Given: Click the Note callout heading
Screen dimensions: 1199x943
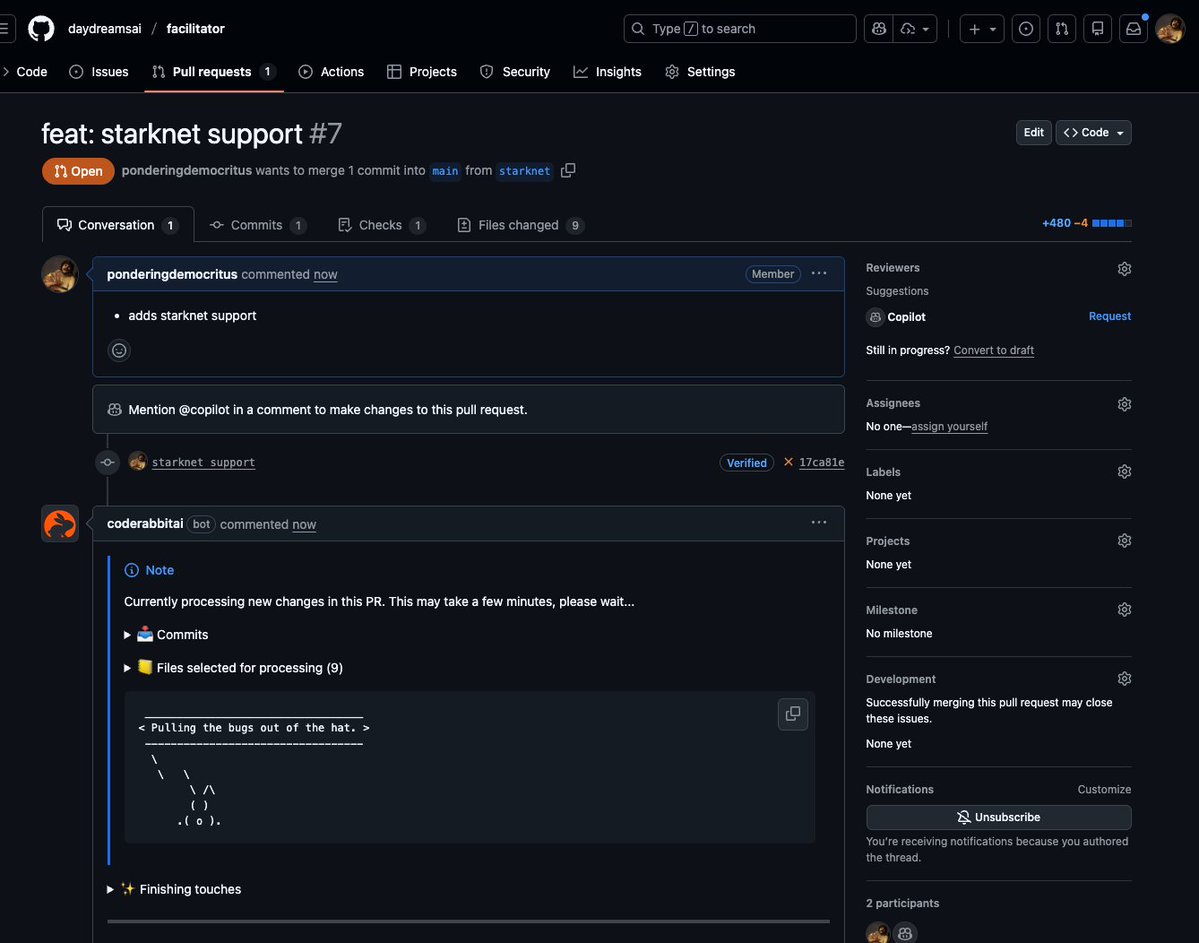Looking at the screenshot, I should pyautogui.click(x=149, y=571).
